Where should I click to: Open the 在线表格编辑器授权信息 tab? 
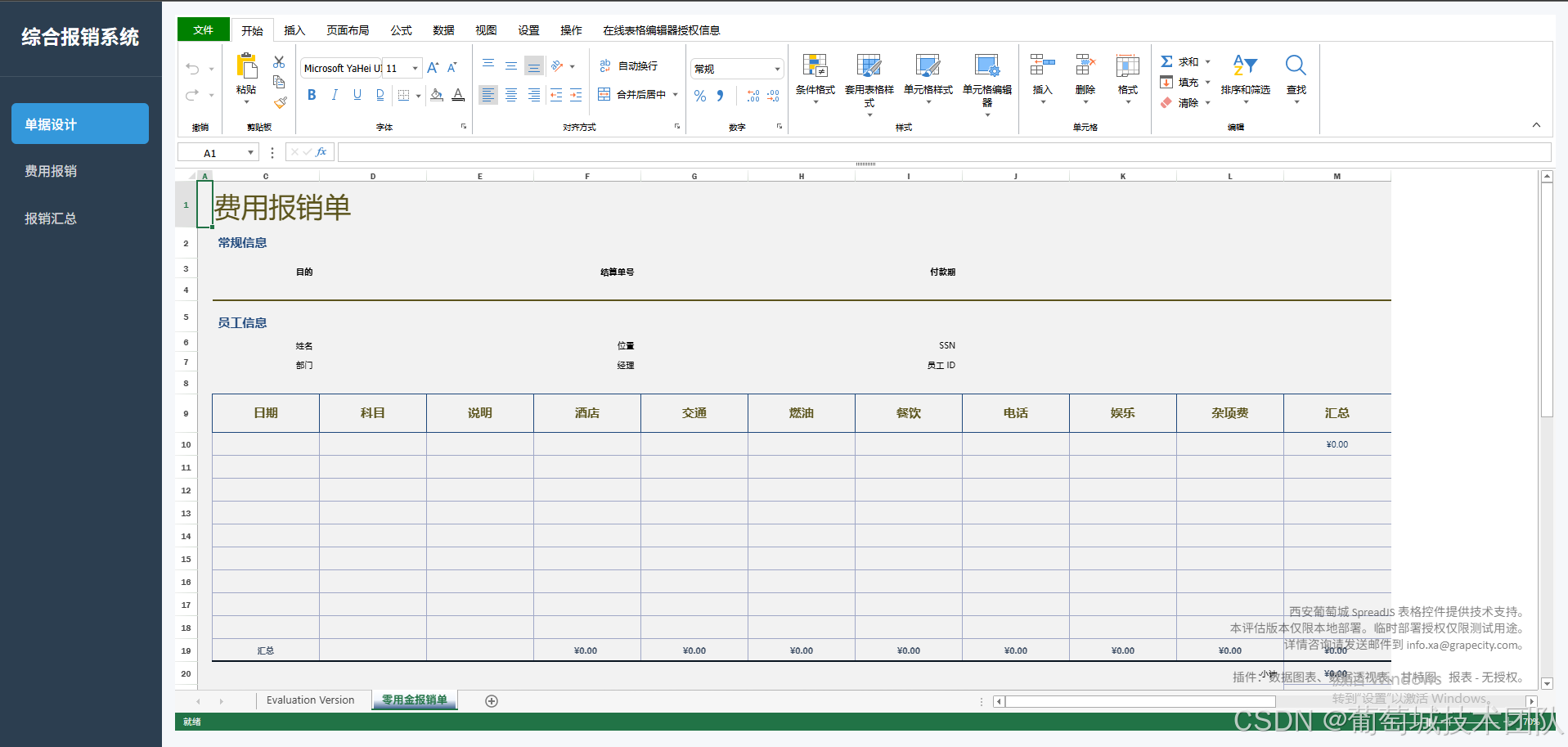(x=661, y=30)
